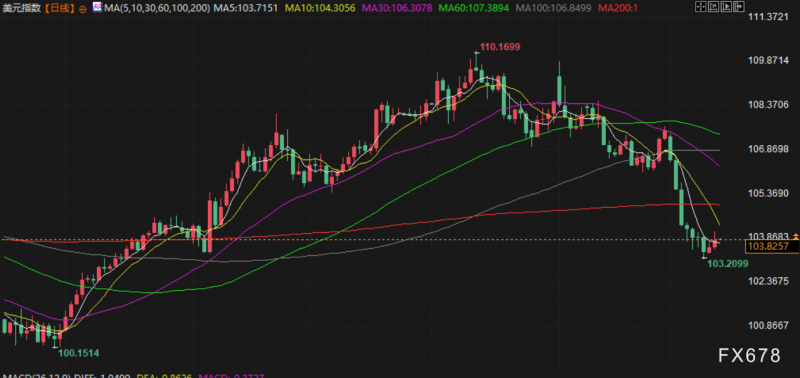Click the orange circled-plus icon beside 日线
Image resolution: width=800 pixels, height=378 pixels.
click(83, 8)
